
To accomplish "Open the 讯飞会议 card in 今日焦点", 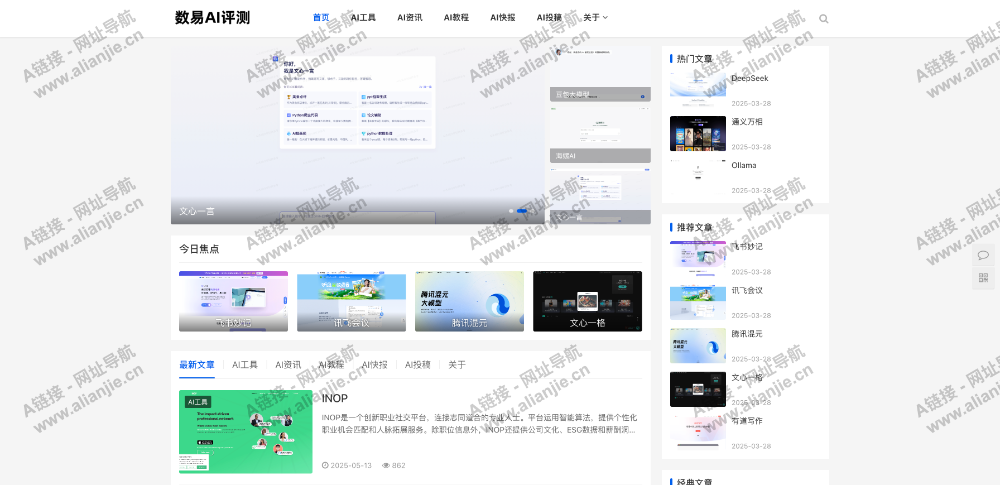I will pos(351,301).
